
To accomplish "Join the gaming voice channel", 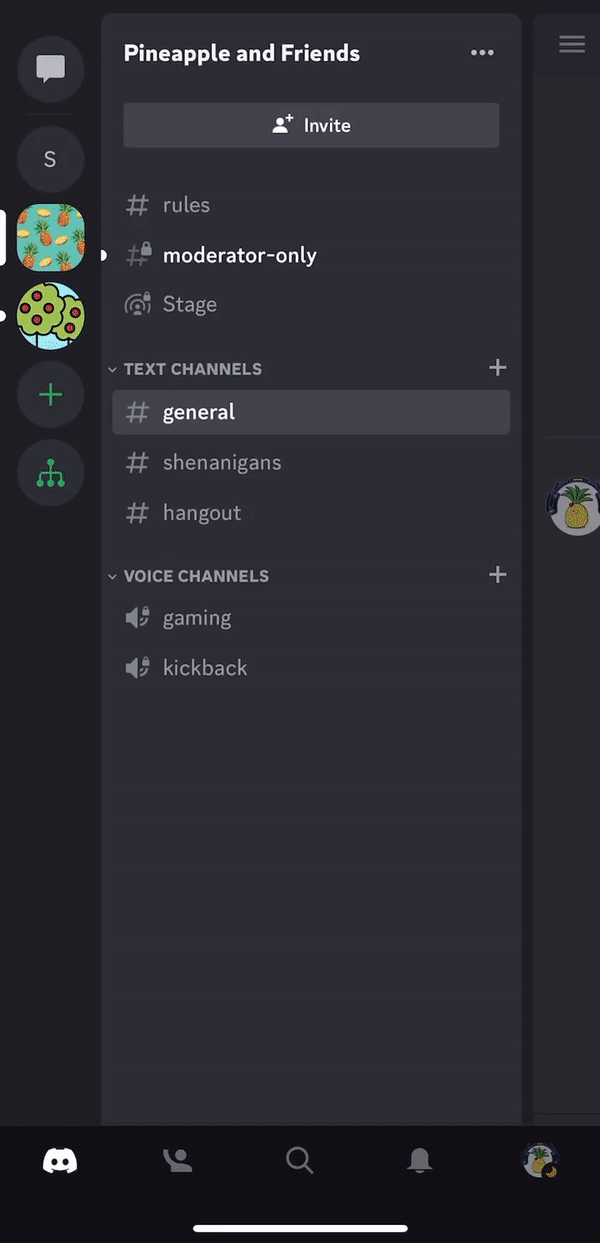I will (x=196, y=618).
